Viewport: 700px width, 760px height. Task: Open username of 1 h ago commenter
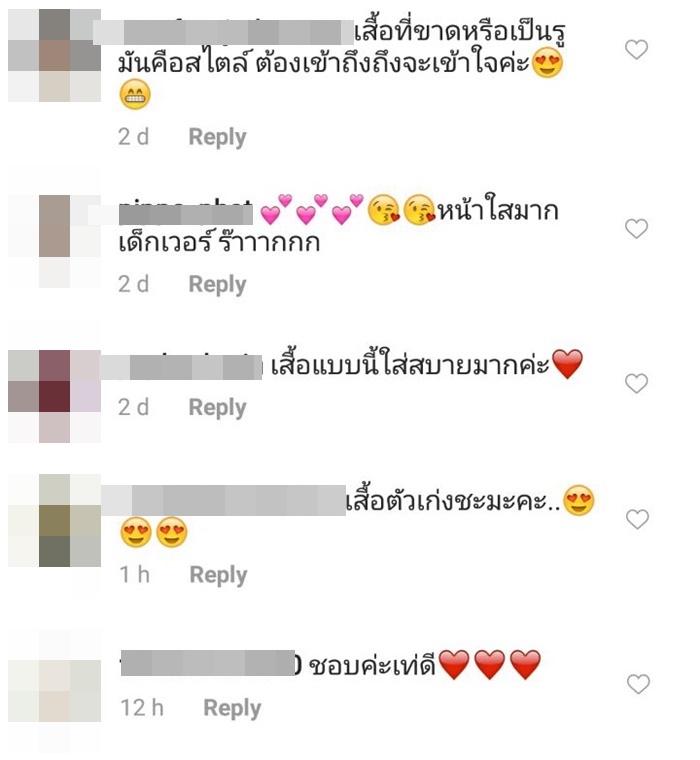[223, 500]
